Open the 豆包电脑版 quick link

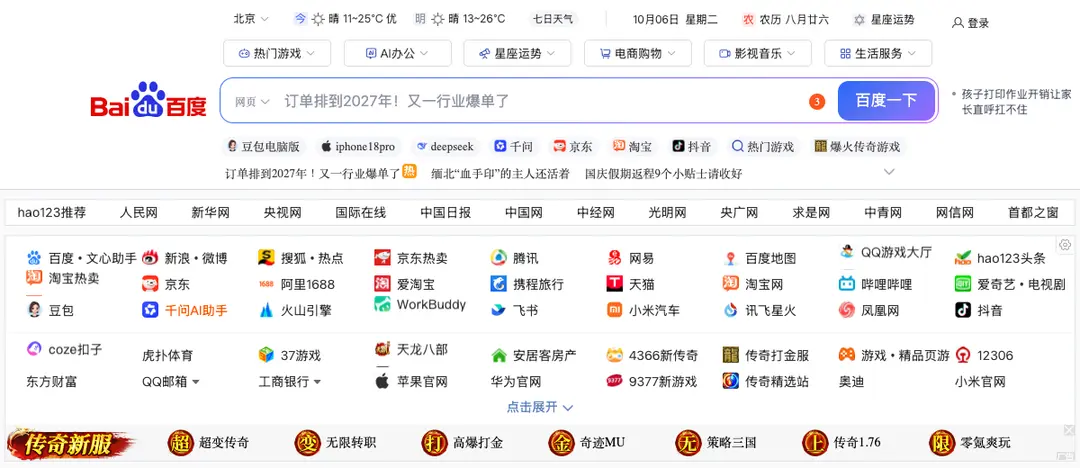tap(264, 146)
